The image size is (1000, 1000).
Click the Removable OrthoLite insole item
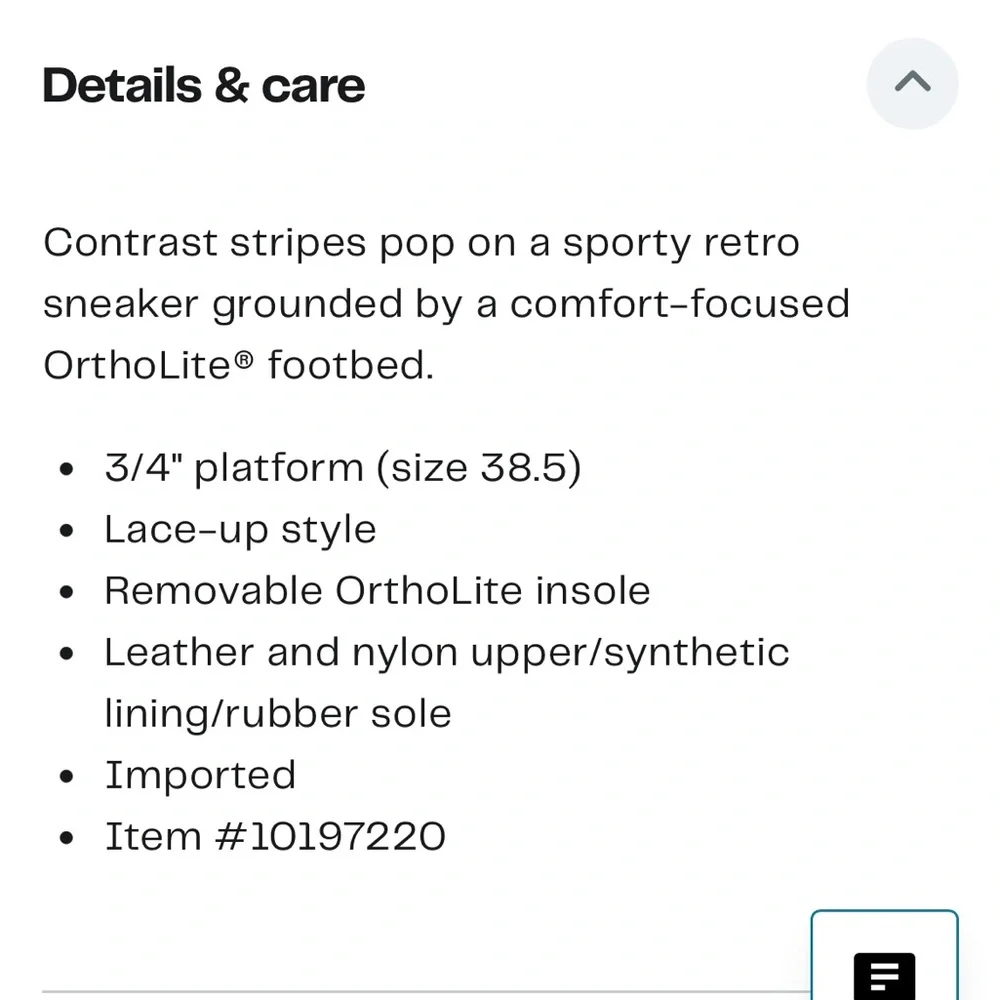(377, 591)
